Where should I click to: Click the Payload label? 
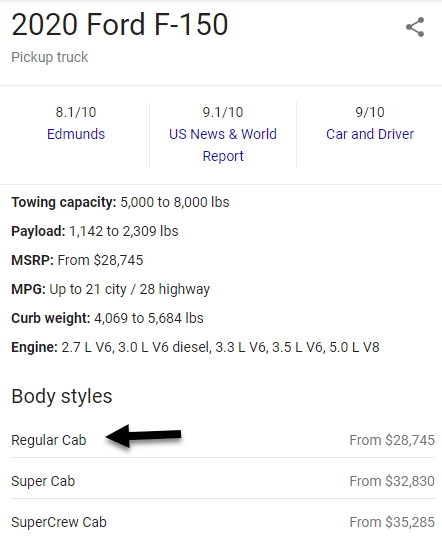(x=38, y=231)
